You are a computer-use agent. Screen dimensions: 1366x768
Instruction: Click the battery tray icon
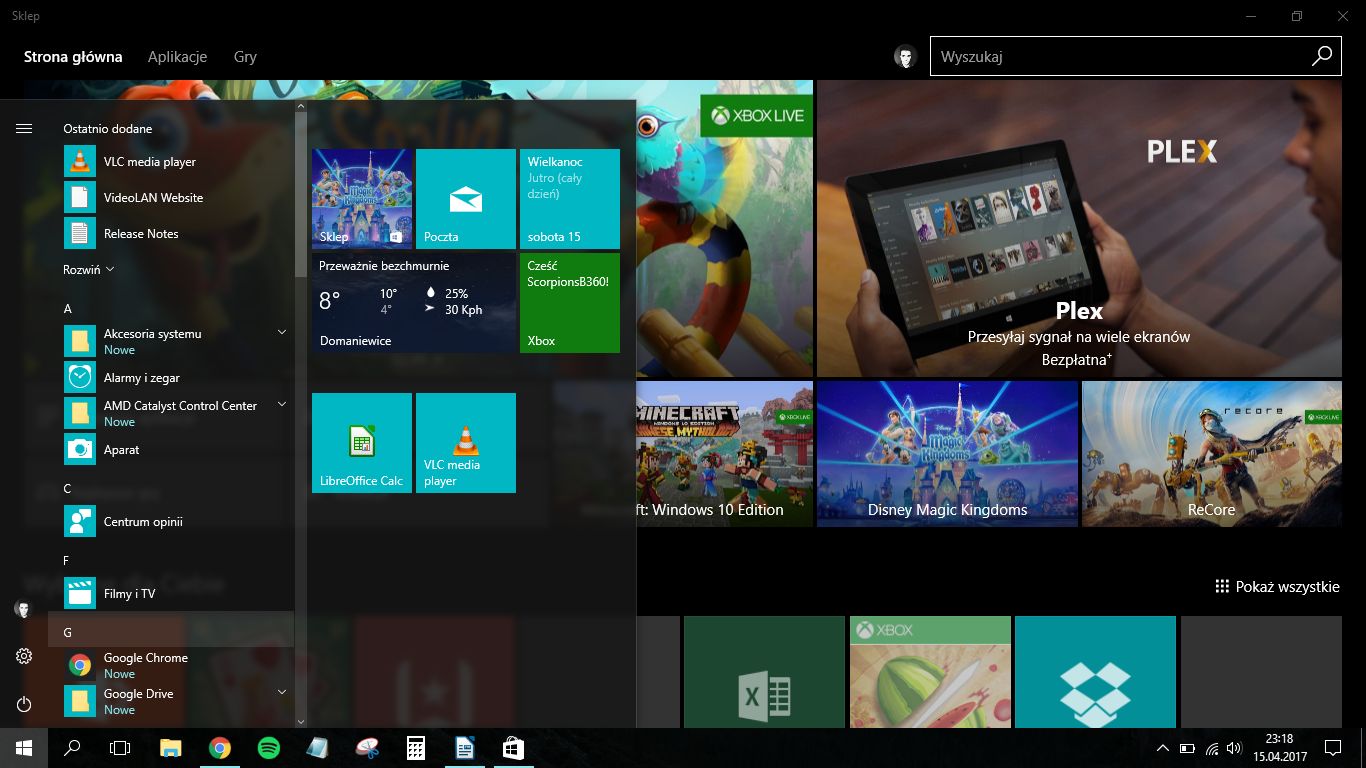click(1187, 748)
